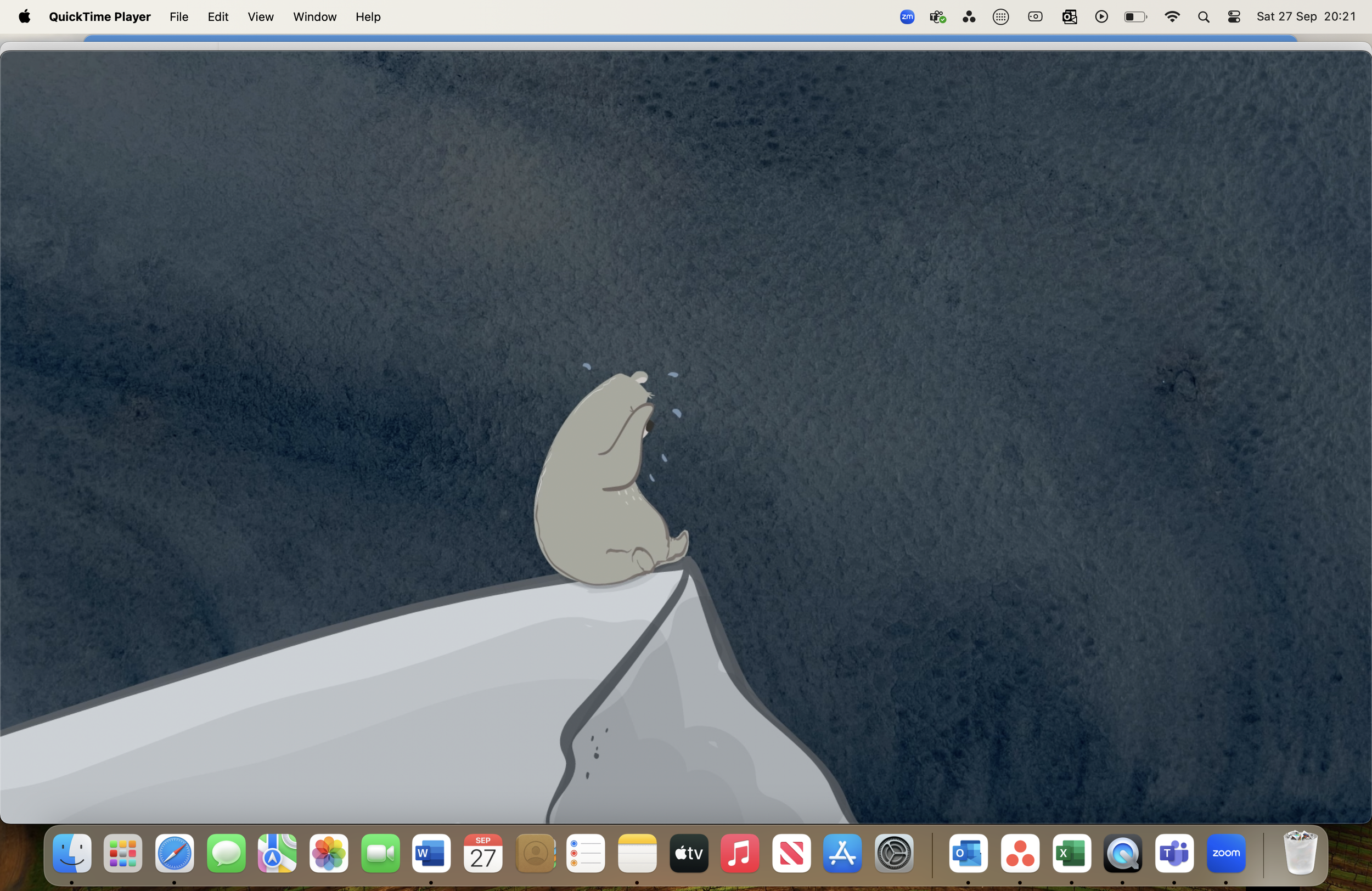Open System Settings gear in Dock
This screenshot has width=1372, height=891.
(x=893, y=853)
